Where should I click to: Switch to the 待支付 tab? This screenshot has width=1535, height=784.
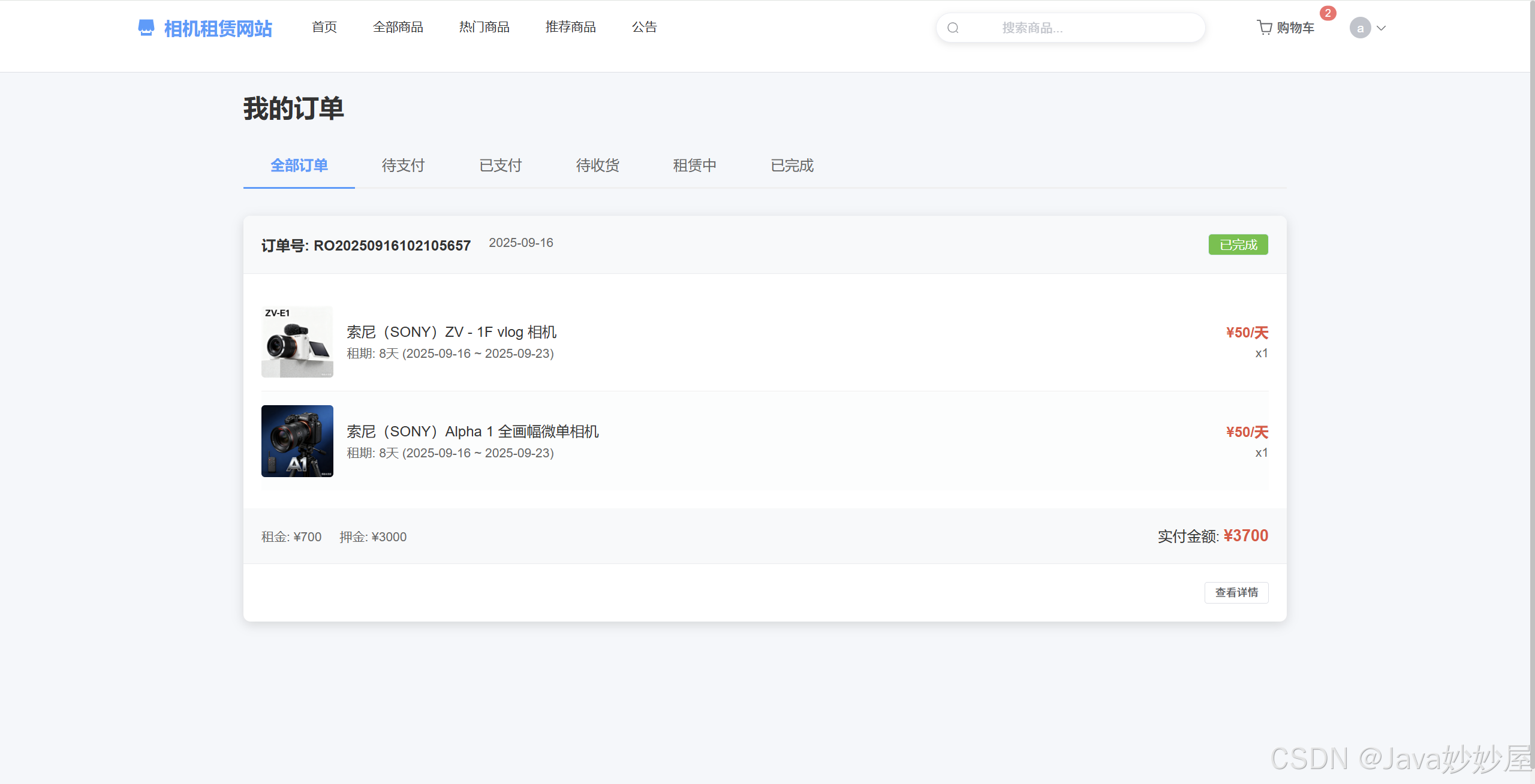404,165
